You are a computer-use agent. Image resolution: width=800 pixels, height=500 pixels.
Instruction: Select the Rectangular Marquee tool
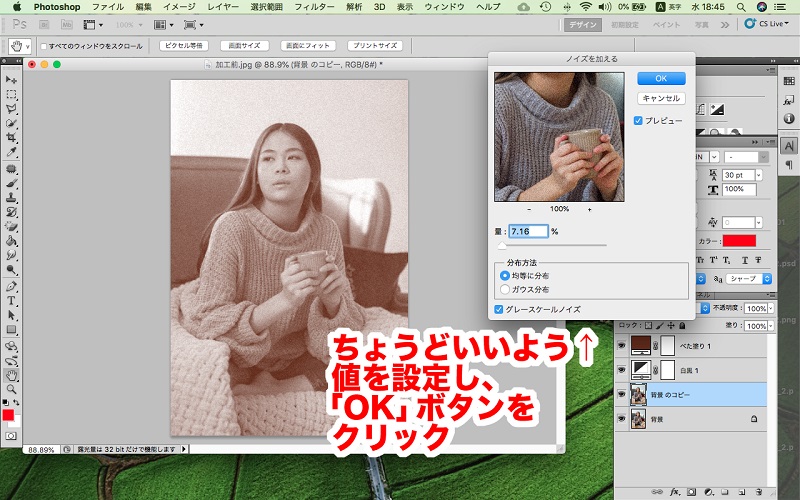11,94
